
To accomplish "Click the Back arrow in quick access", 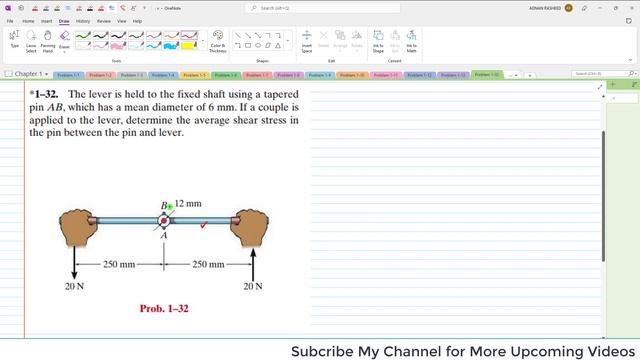I will pos(21,8).
